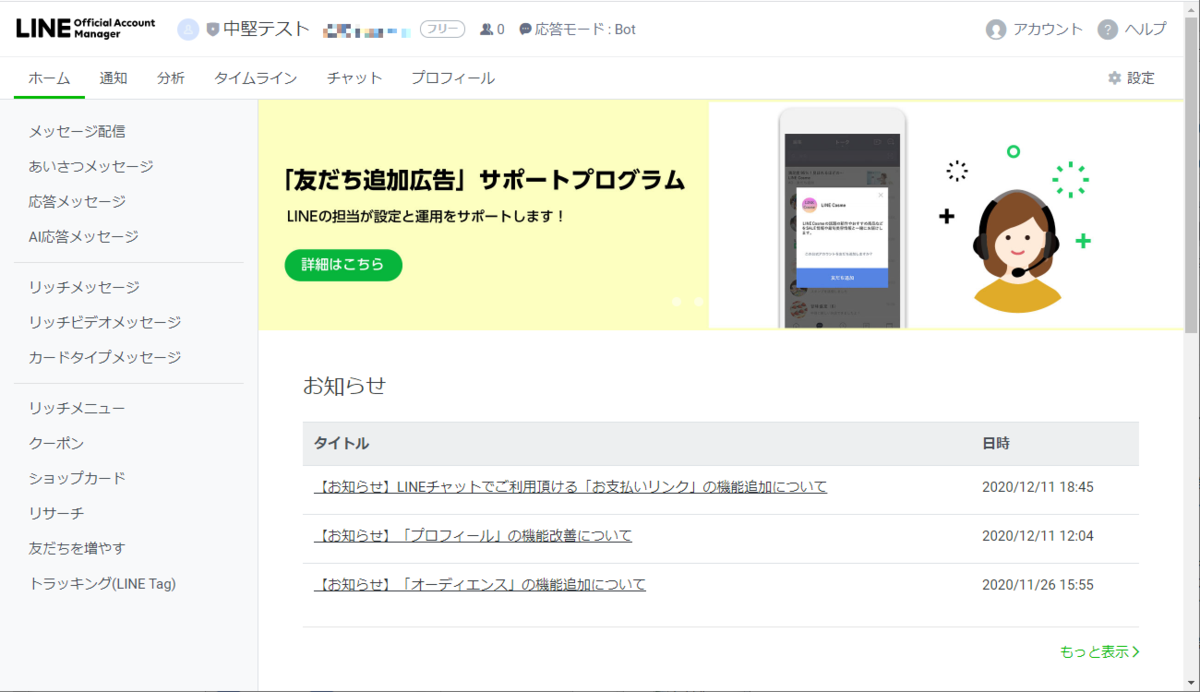This screenshot has width=1200, height=692.
Task: Click the お知らせ section heading
Action: coord(344,386)
